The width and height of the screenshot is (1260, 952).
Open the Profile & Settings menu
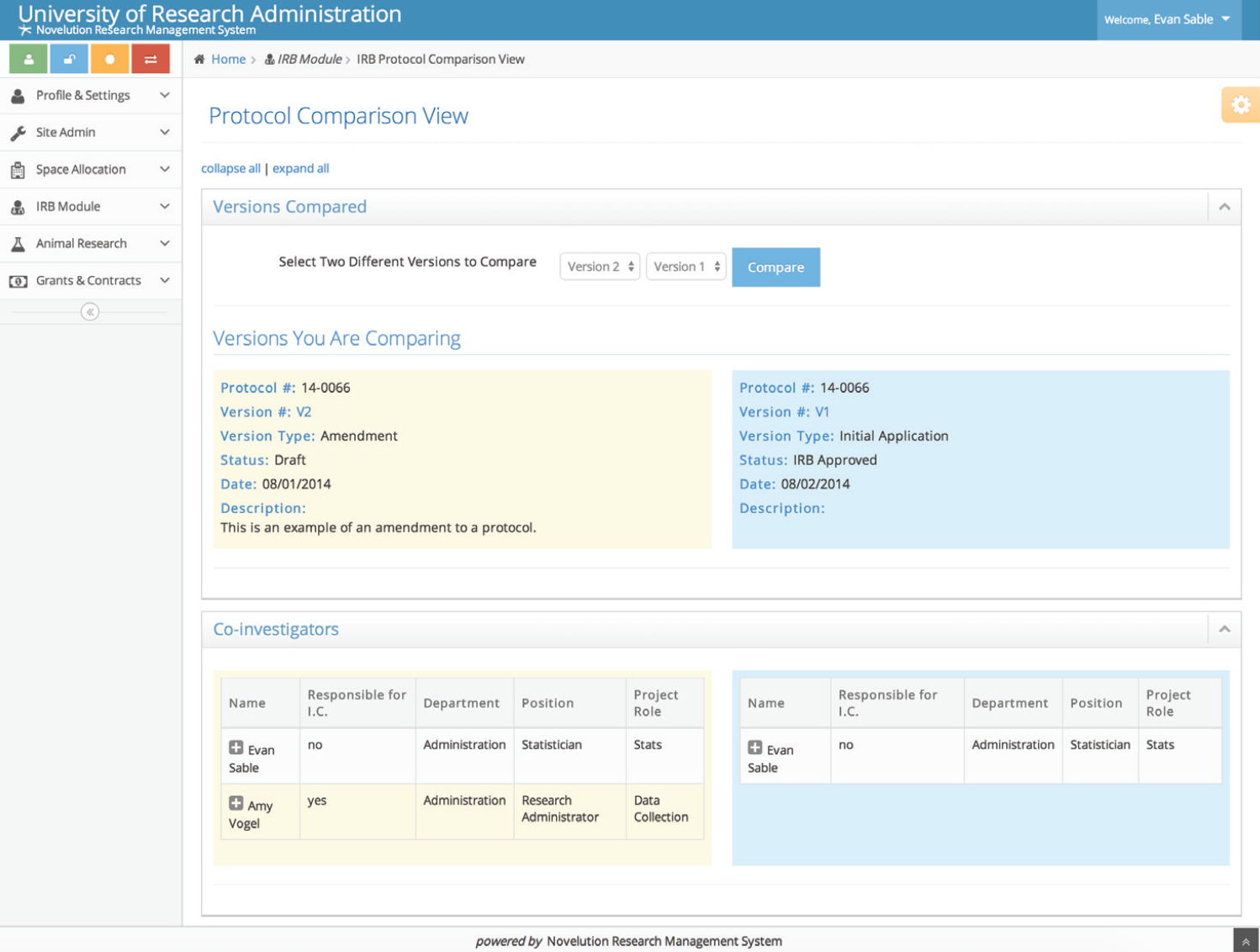(x=91, y=96)
